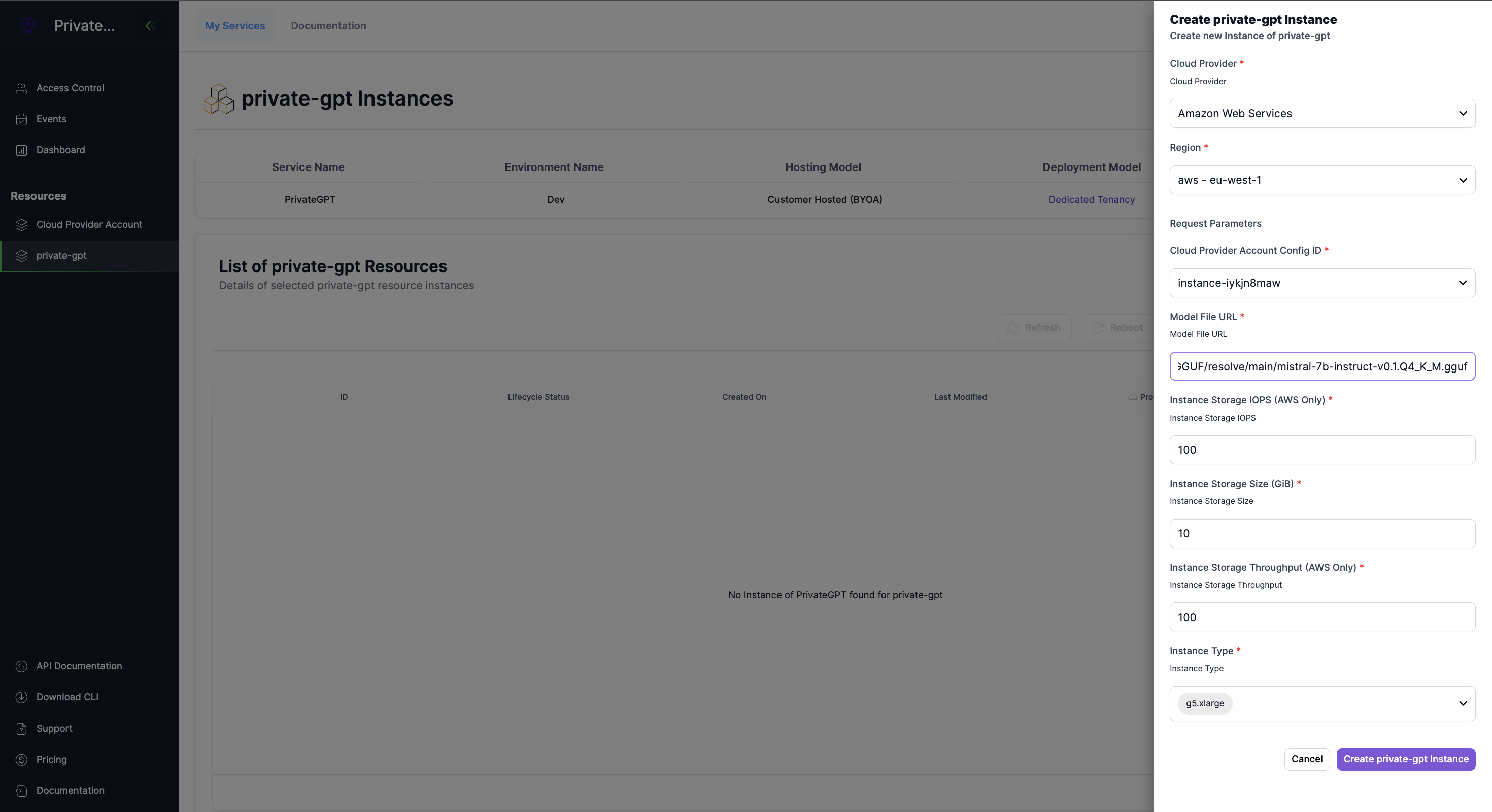
Task: Click the chevron arrow of Region selector
Action: pos(1463,180)
